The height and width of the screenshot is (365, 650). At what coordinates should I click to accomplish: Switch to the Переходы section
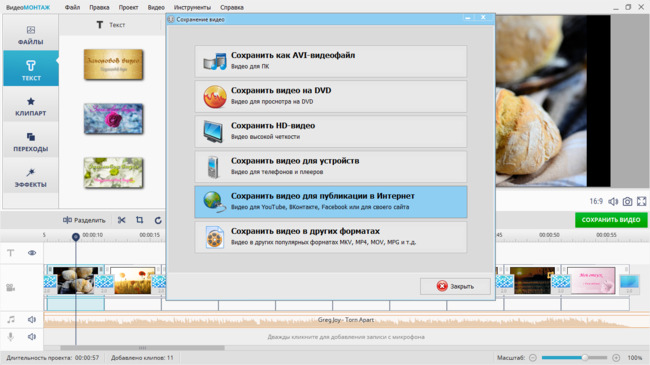click(31, 142)
